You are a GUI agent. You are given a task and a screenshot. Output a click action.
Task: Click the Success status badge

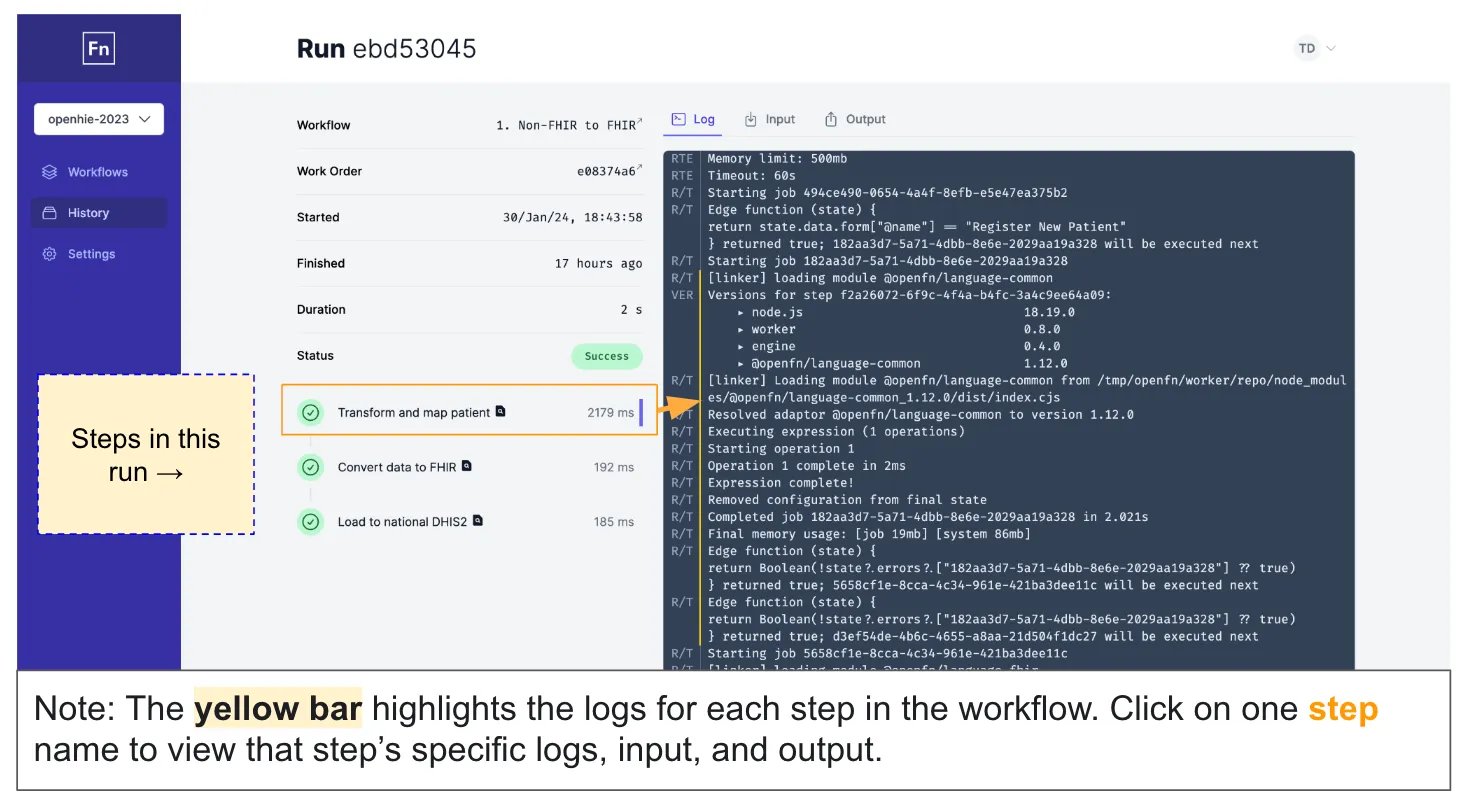pyautogui.click(x=607, y=356)
